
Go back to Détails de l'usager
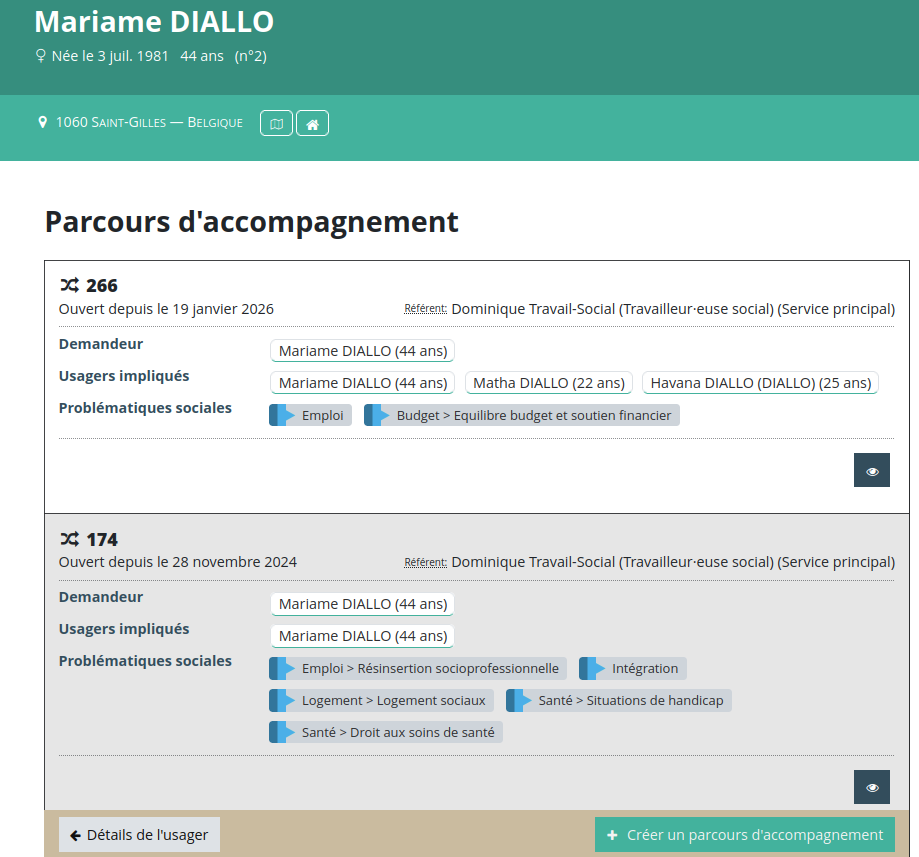point(139,835)
